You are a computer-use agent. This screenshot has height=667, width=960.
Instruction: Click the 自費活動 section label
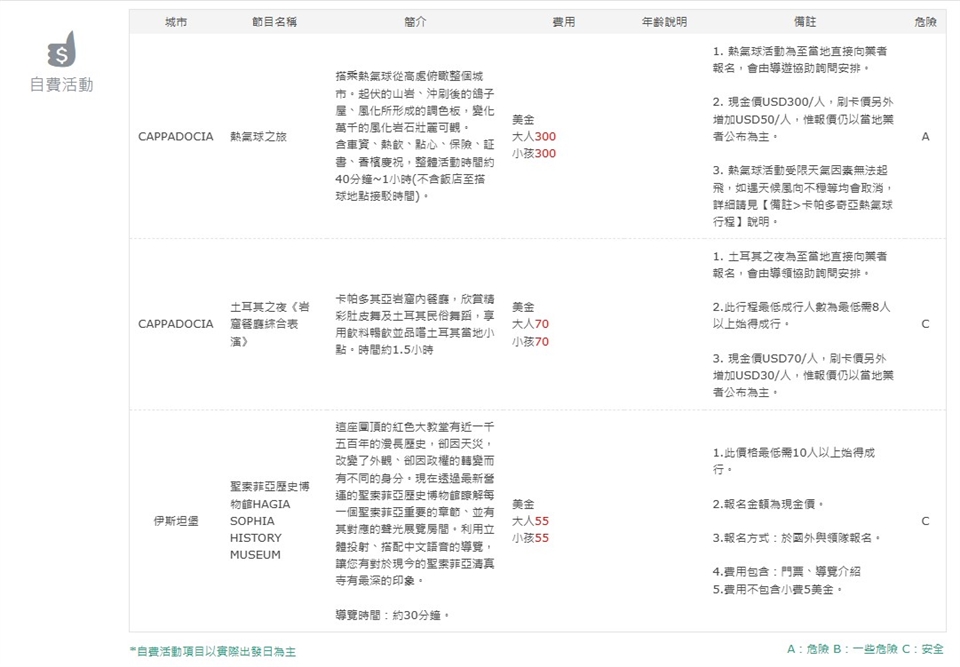[61, 85]
